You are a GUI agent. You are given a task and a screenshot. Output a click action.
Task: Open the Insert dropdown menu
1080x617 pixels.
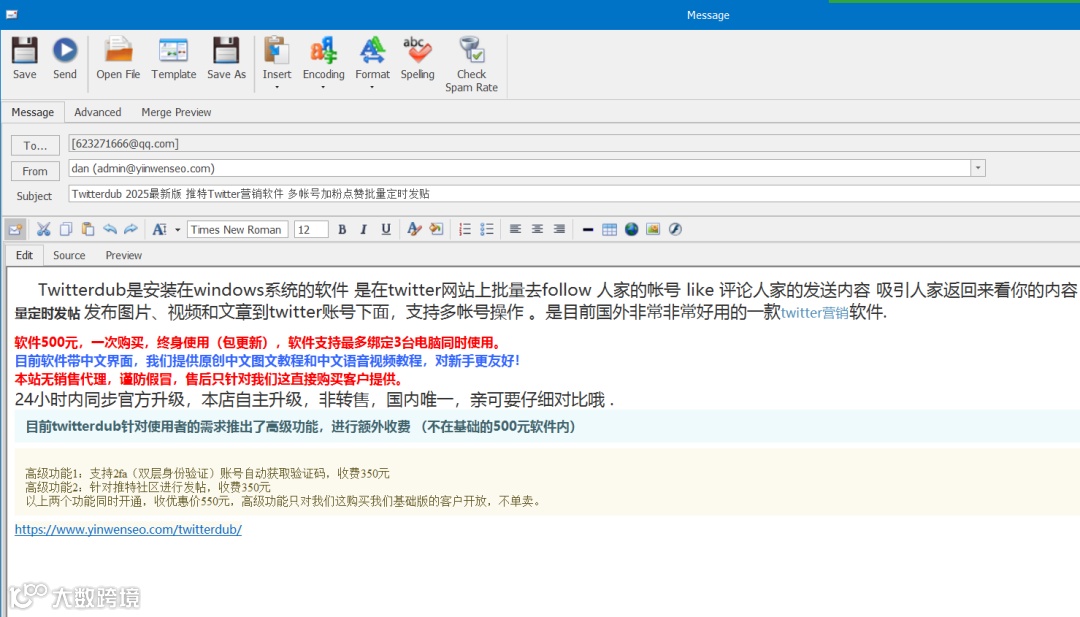point(277,63)
